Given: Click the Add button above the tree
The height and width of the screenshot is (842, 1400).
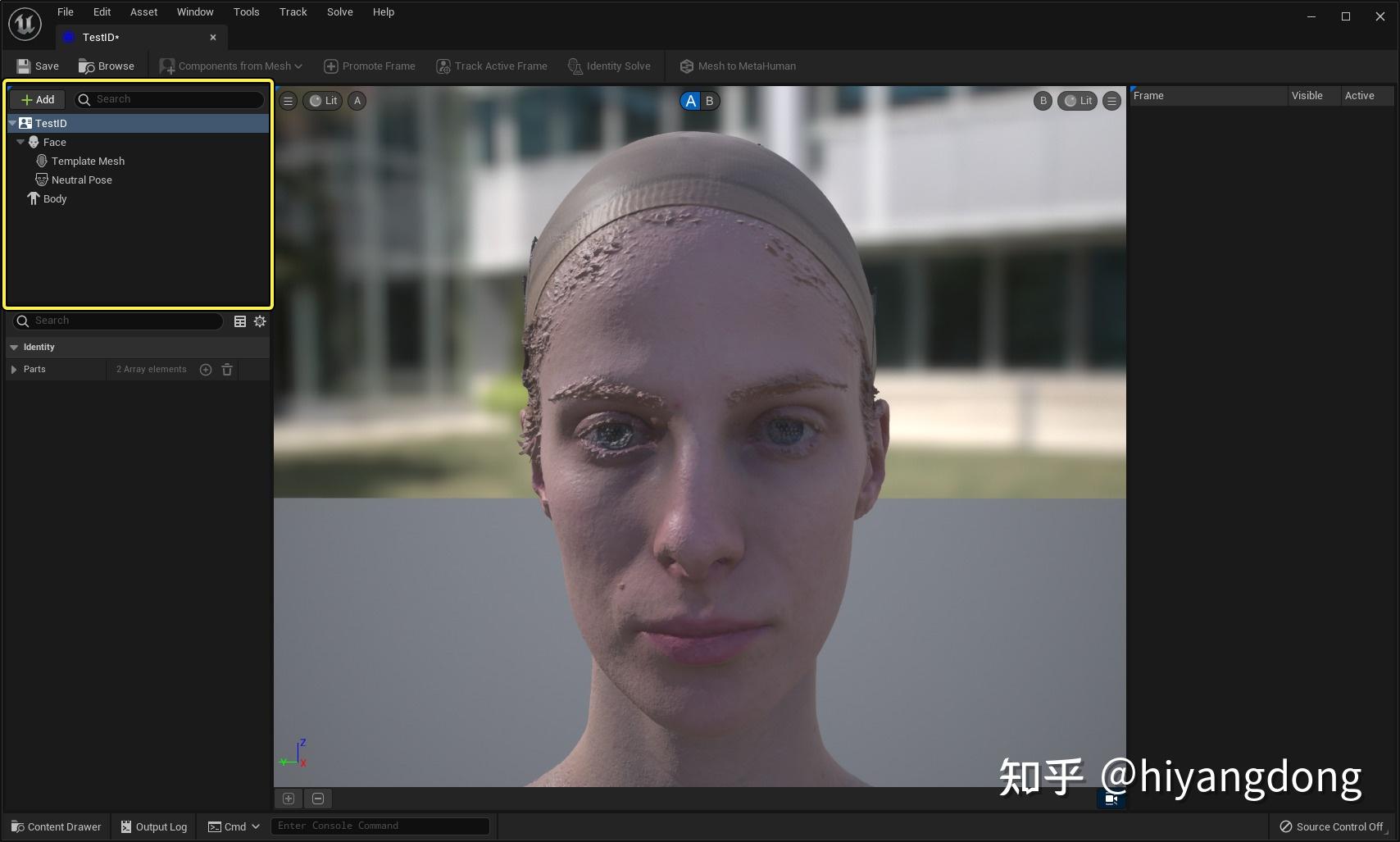Looking at the screenshot, I should [37, 99].
